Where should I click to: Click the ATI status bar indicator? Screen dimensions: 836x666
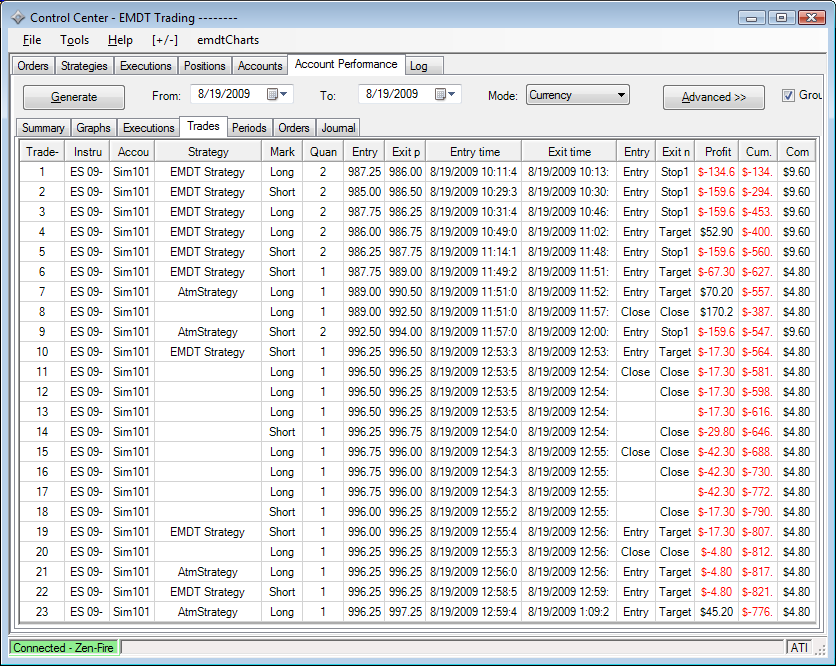[x=799, y=648]
